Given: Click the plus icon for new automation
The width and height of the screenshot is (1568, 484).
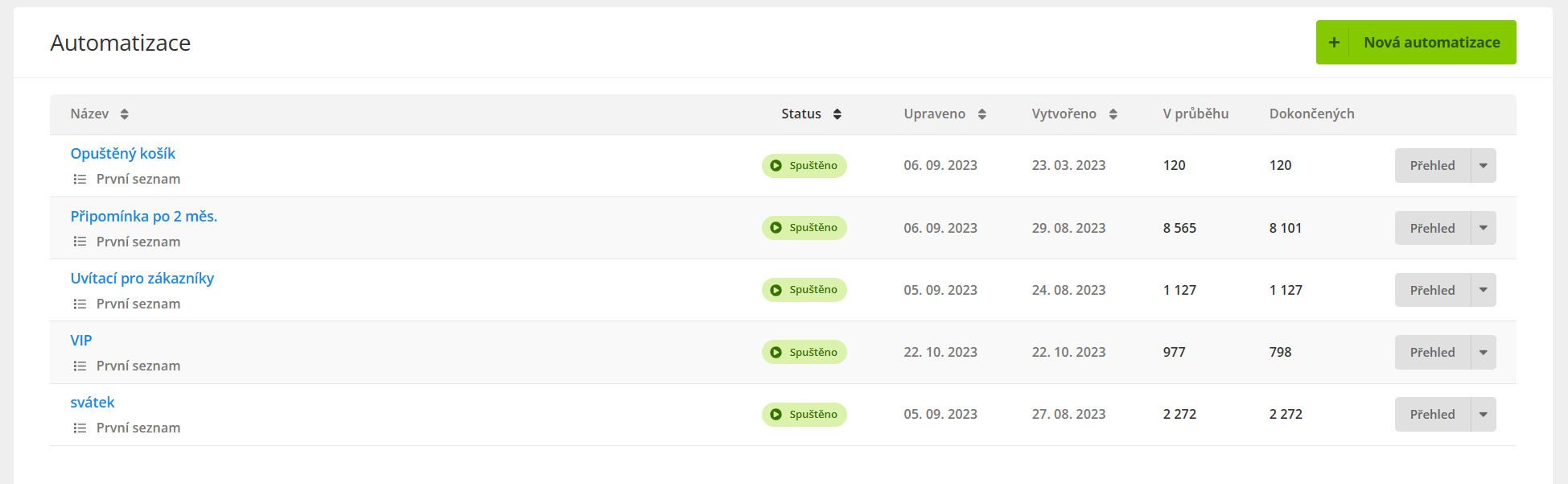Looking at the screenshot, I should (1333, 43).
